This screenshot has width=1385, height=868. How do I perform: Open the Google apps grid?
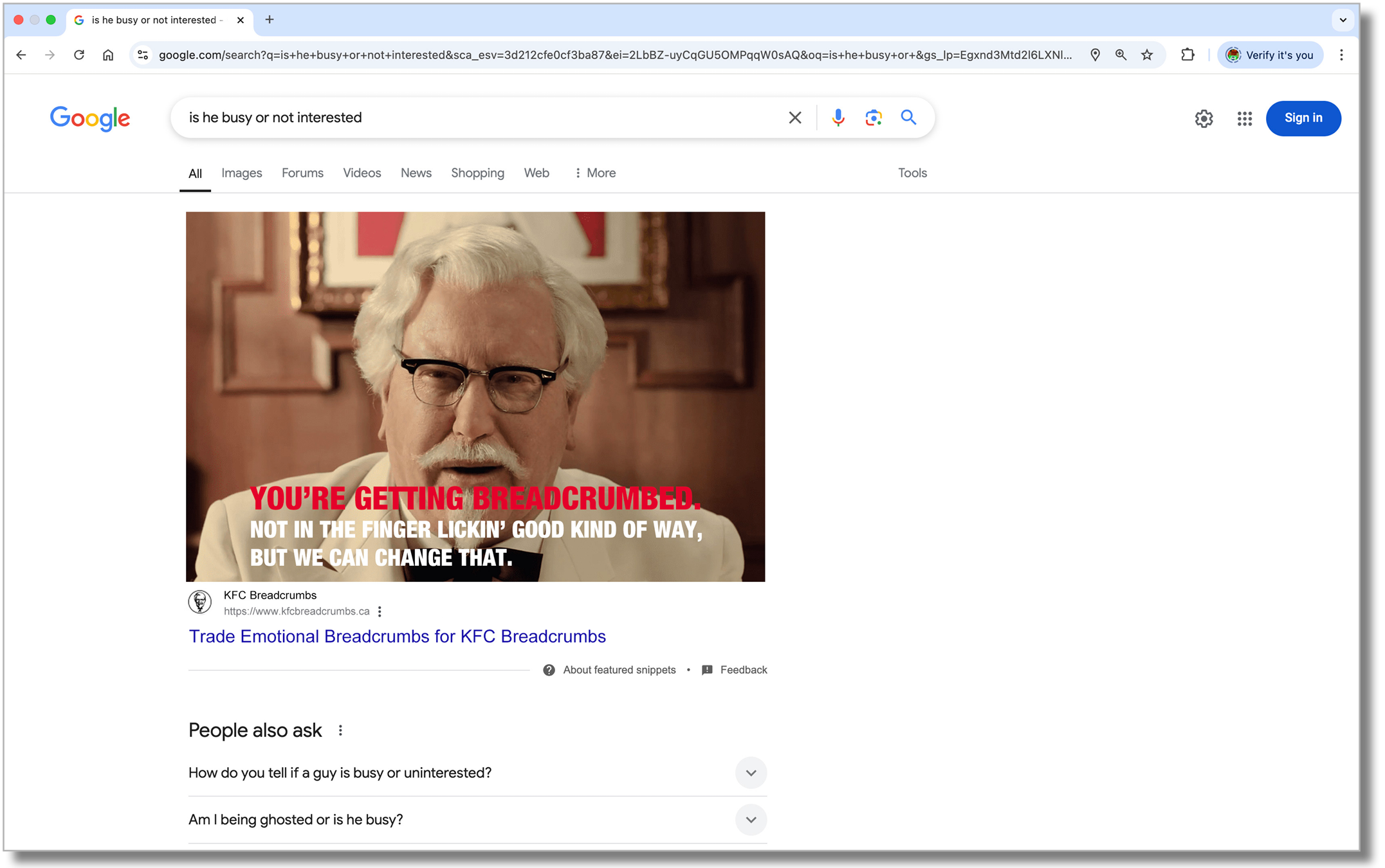tap(1244, 118)
